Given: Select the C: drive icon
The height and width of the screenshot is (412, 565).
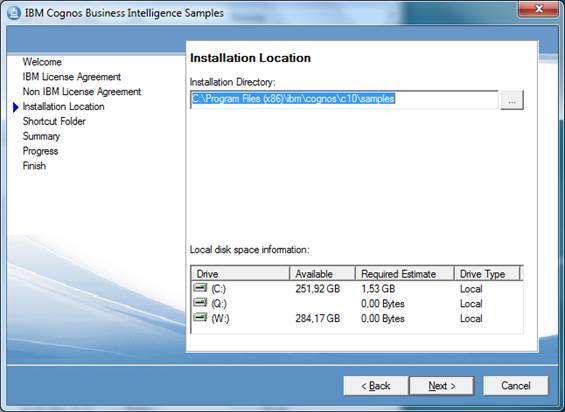Looking at the screenshot, I should 200,288.
